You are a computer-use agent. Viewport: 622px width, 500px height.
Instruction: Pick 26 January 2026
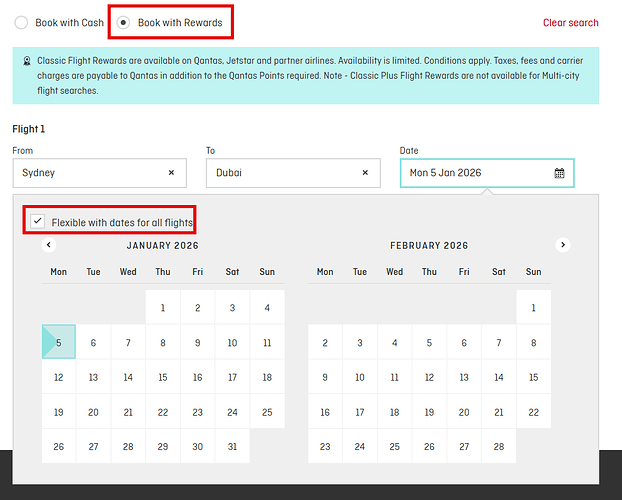tap(59, 446)
